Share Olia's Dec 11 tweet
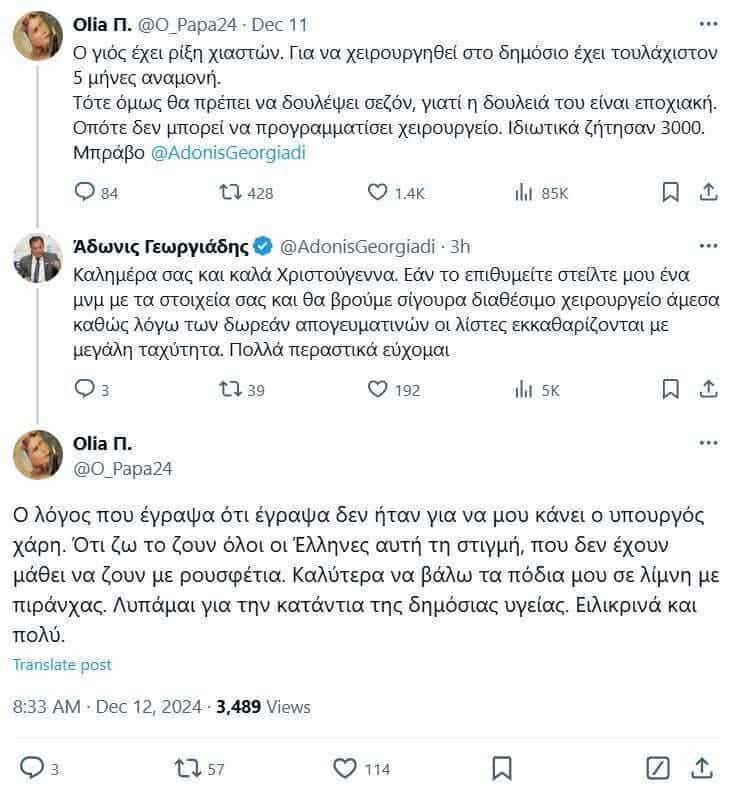The height and width of the screenshot is (792, 735). point(707,192)
